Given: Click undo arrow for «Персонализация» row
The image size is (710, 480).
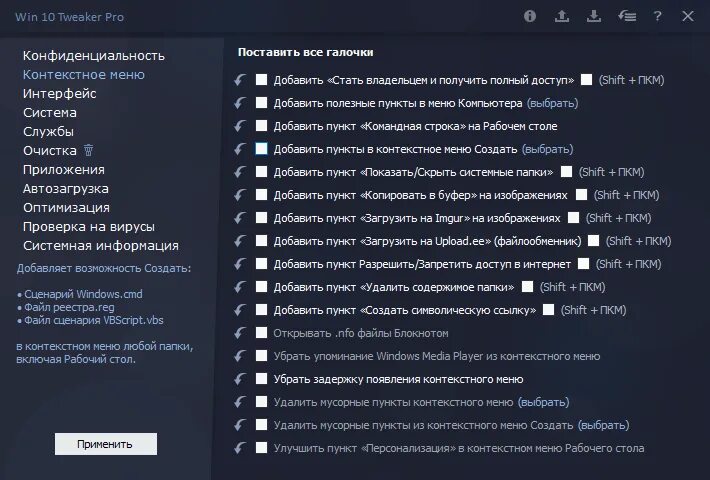Looking at the screenshot, I should pos(240,448).
